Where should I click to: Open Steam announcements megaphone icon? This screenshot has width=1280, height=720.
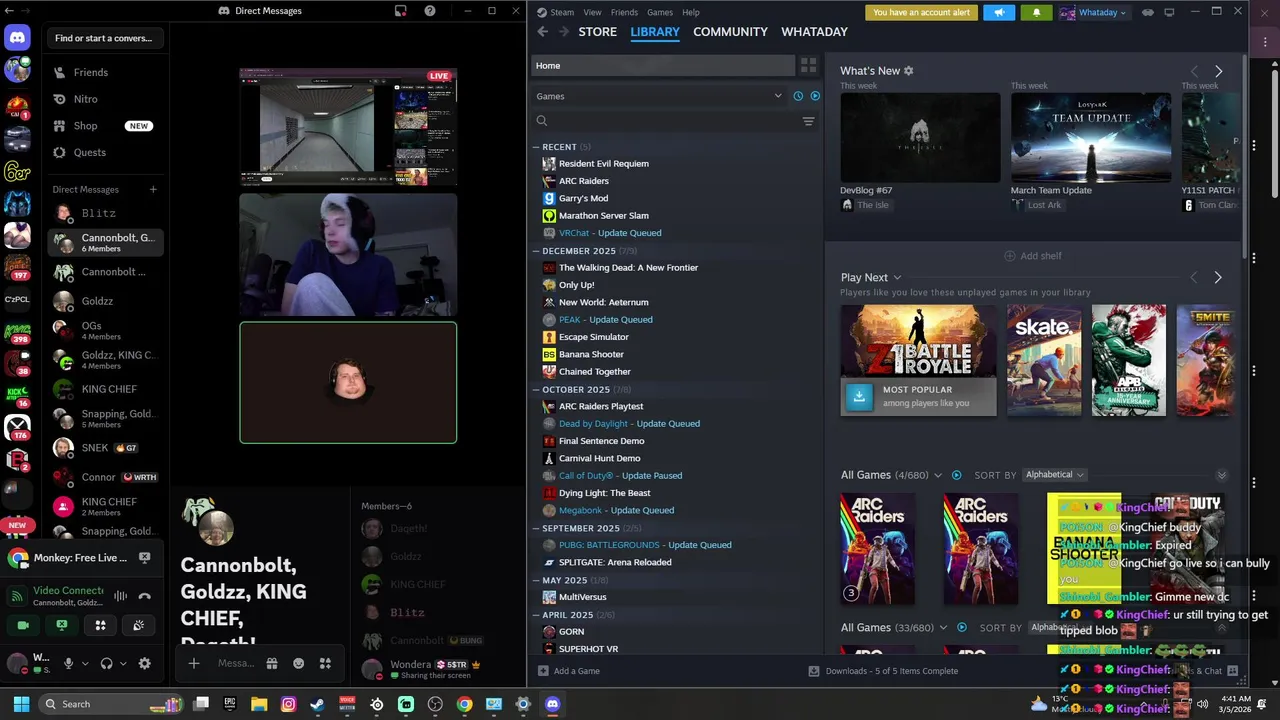click(999, 12)
